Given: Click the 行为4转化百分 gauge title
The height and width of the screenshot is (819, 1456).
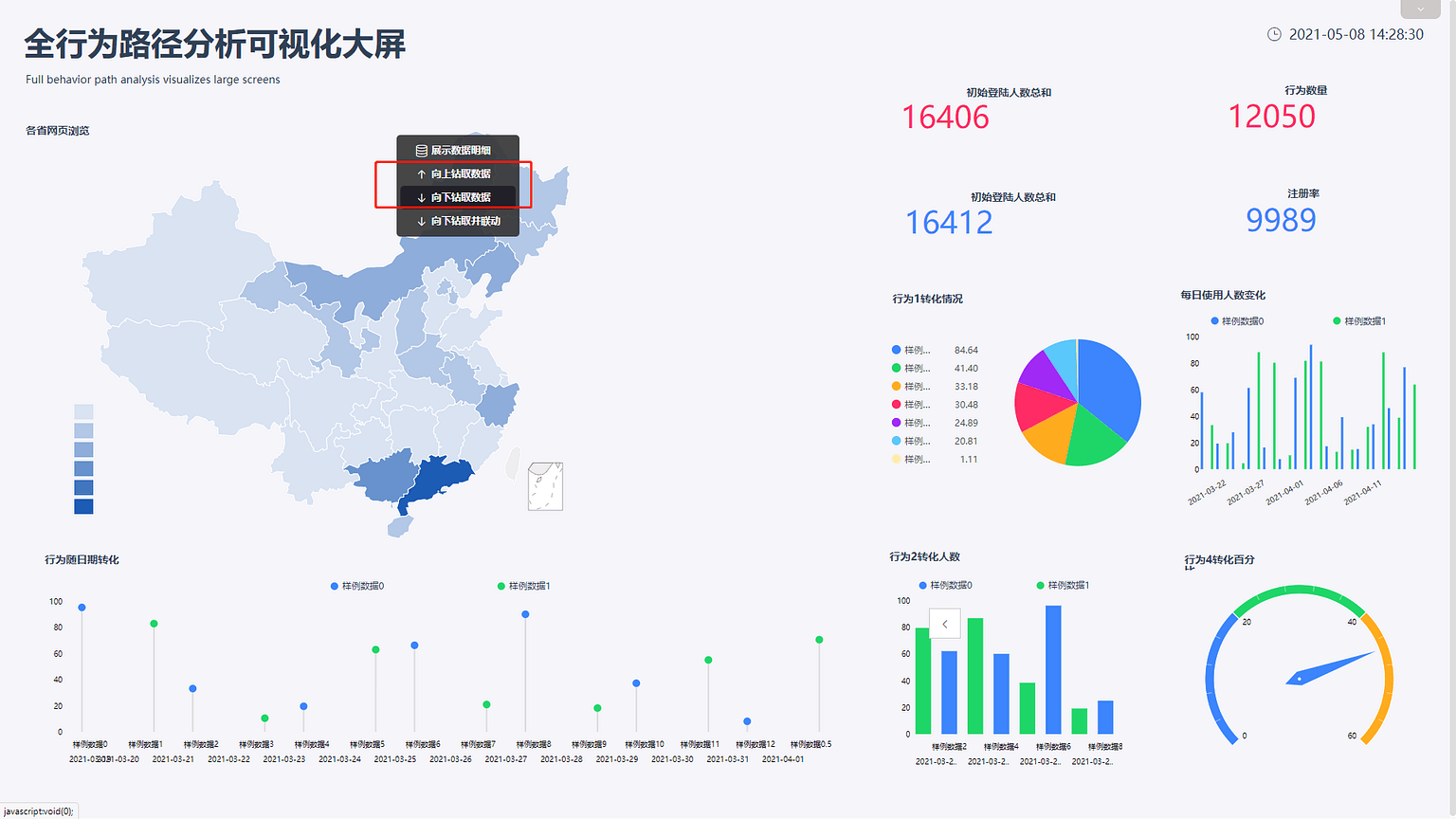Looking at the screenshot, I should coord(1219,560).
